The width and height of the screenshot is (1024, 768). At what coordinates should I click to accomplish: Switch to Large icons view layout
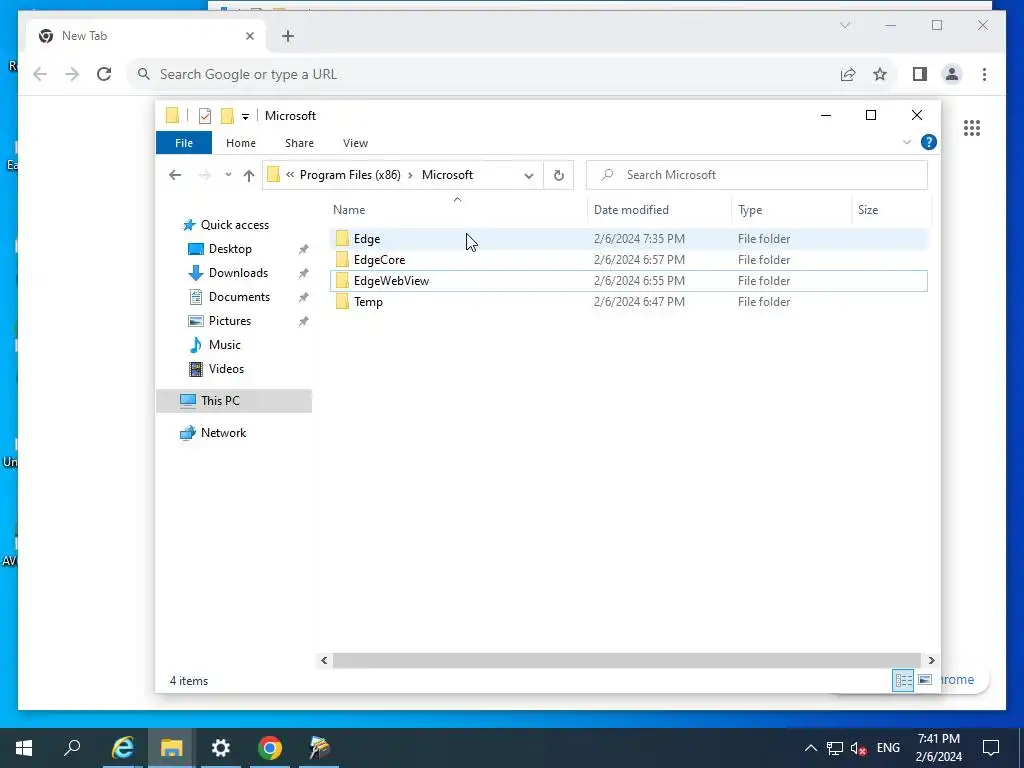click(x=924, y=680)
